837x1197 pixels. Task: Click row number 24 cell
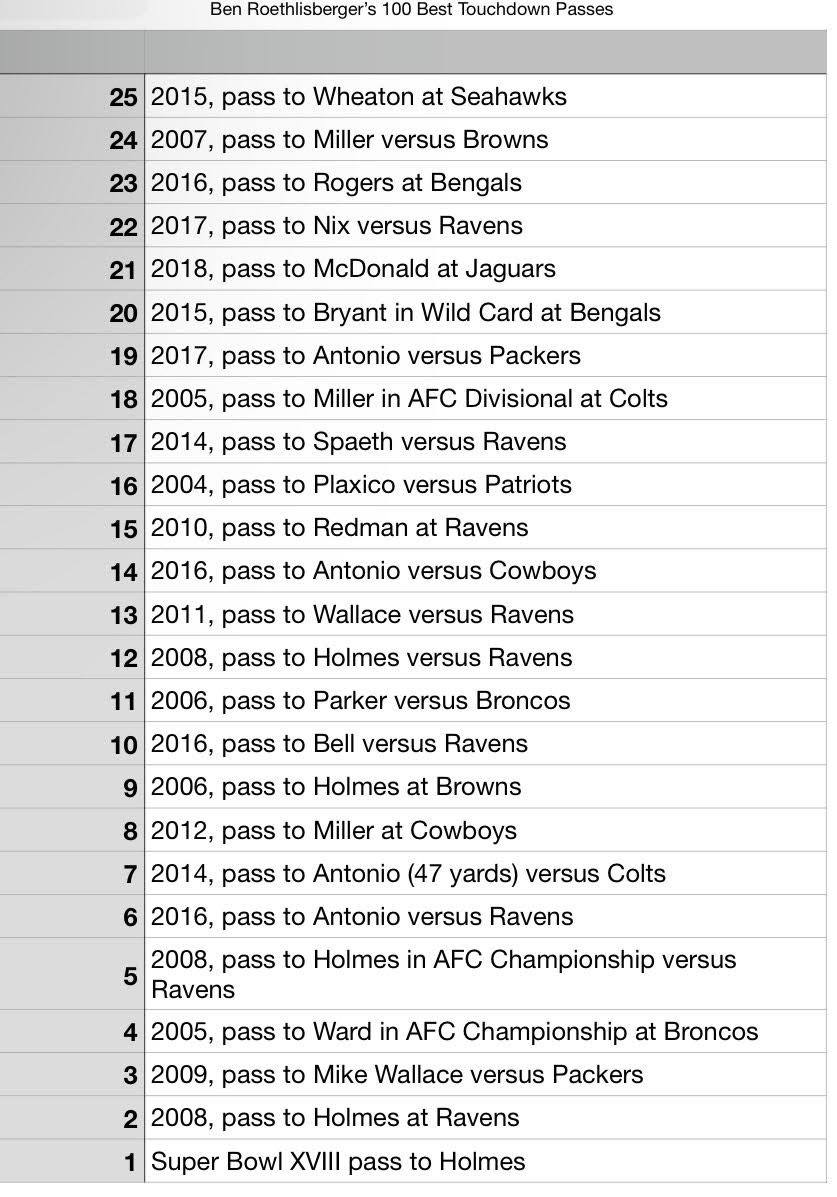(x=72, y=140)
